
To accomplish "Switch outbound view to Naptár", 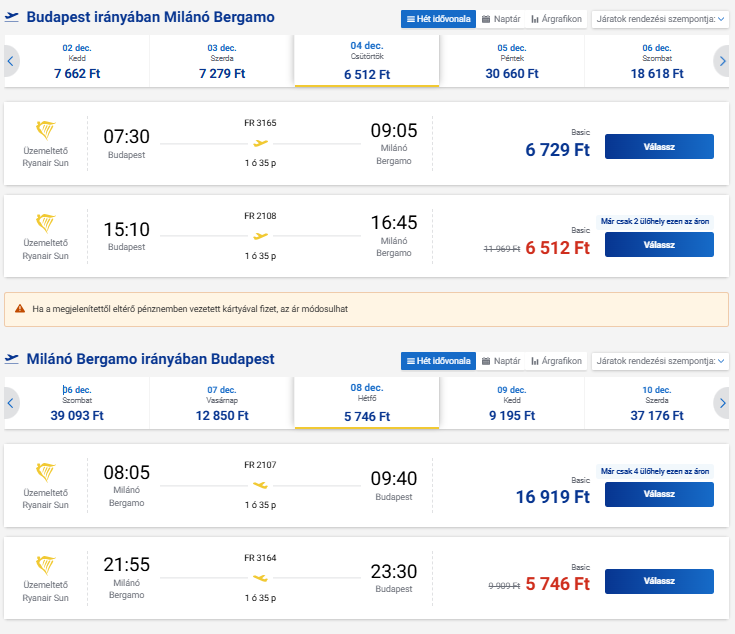I will [x=500, y=19].
